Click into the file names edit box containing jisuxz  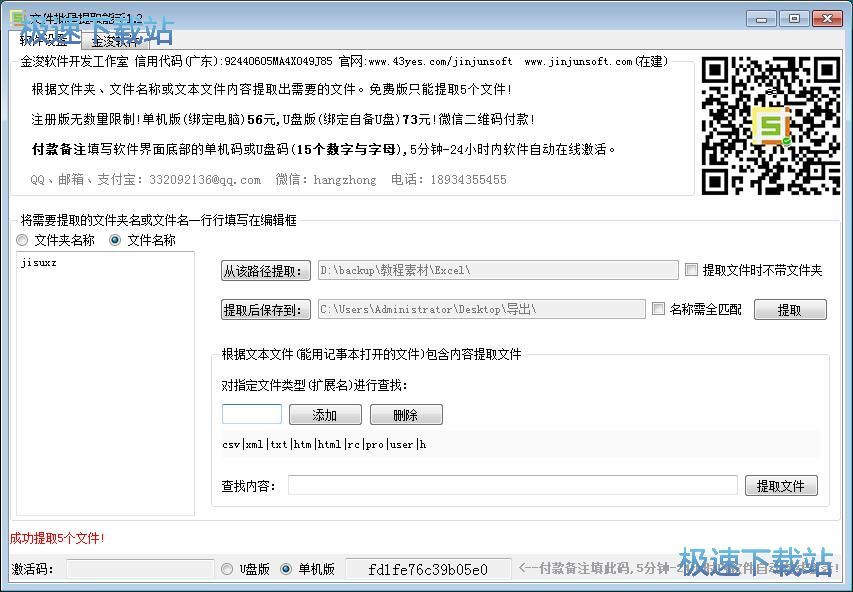click(106, 383)
